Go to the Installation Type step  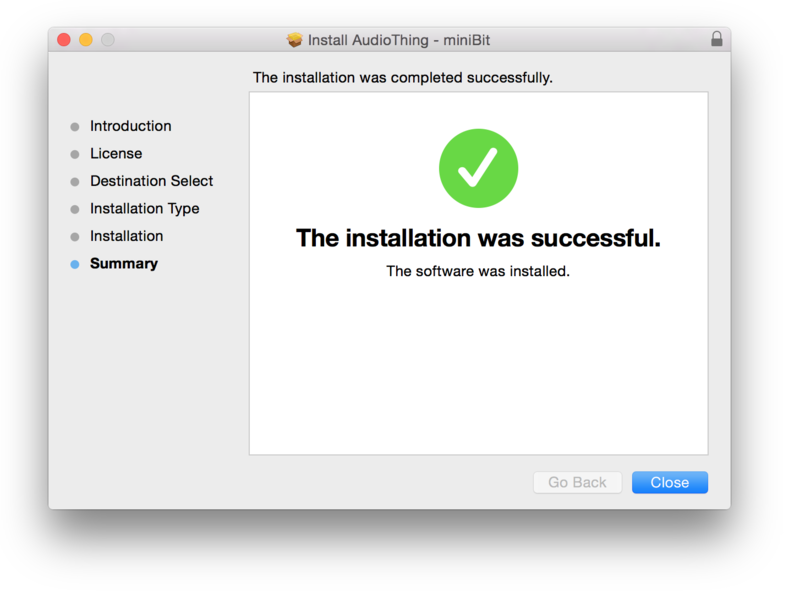coord(144,209)
